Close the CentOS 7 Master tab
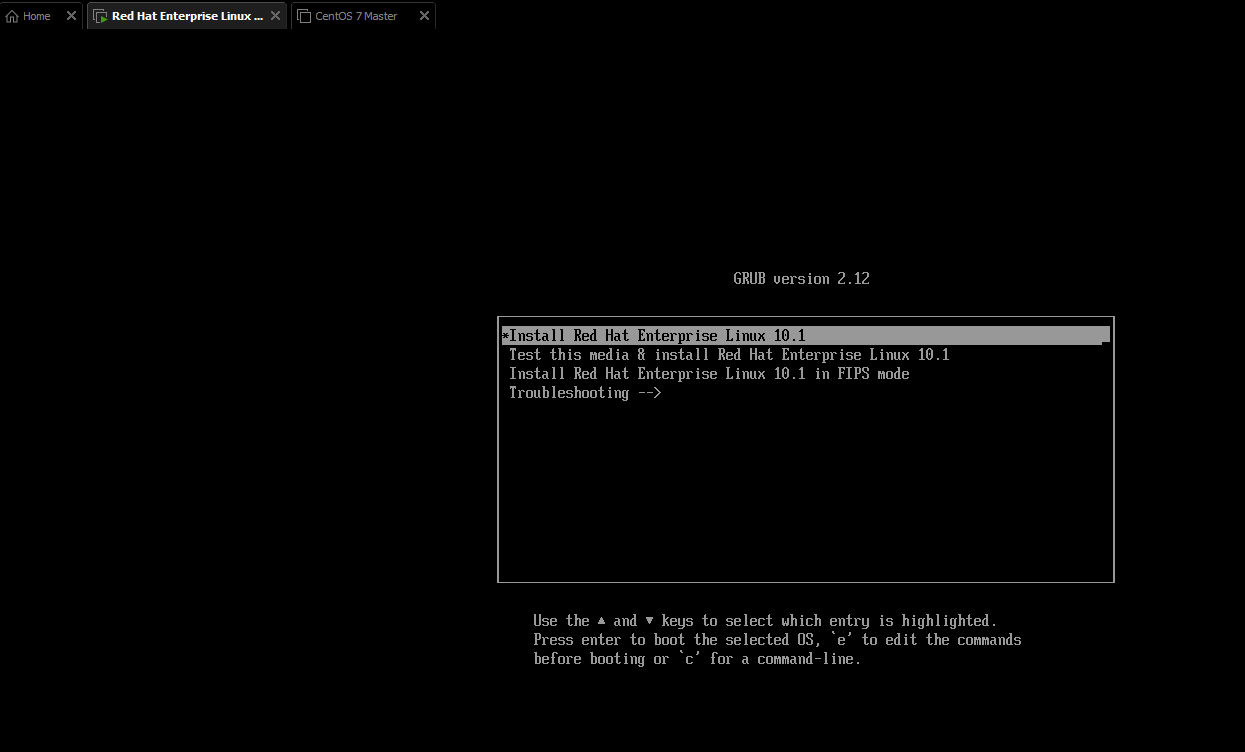1245x752 pixels. [x=424, y=16]
